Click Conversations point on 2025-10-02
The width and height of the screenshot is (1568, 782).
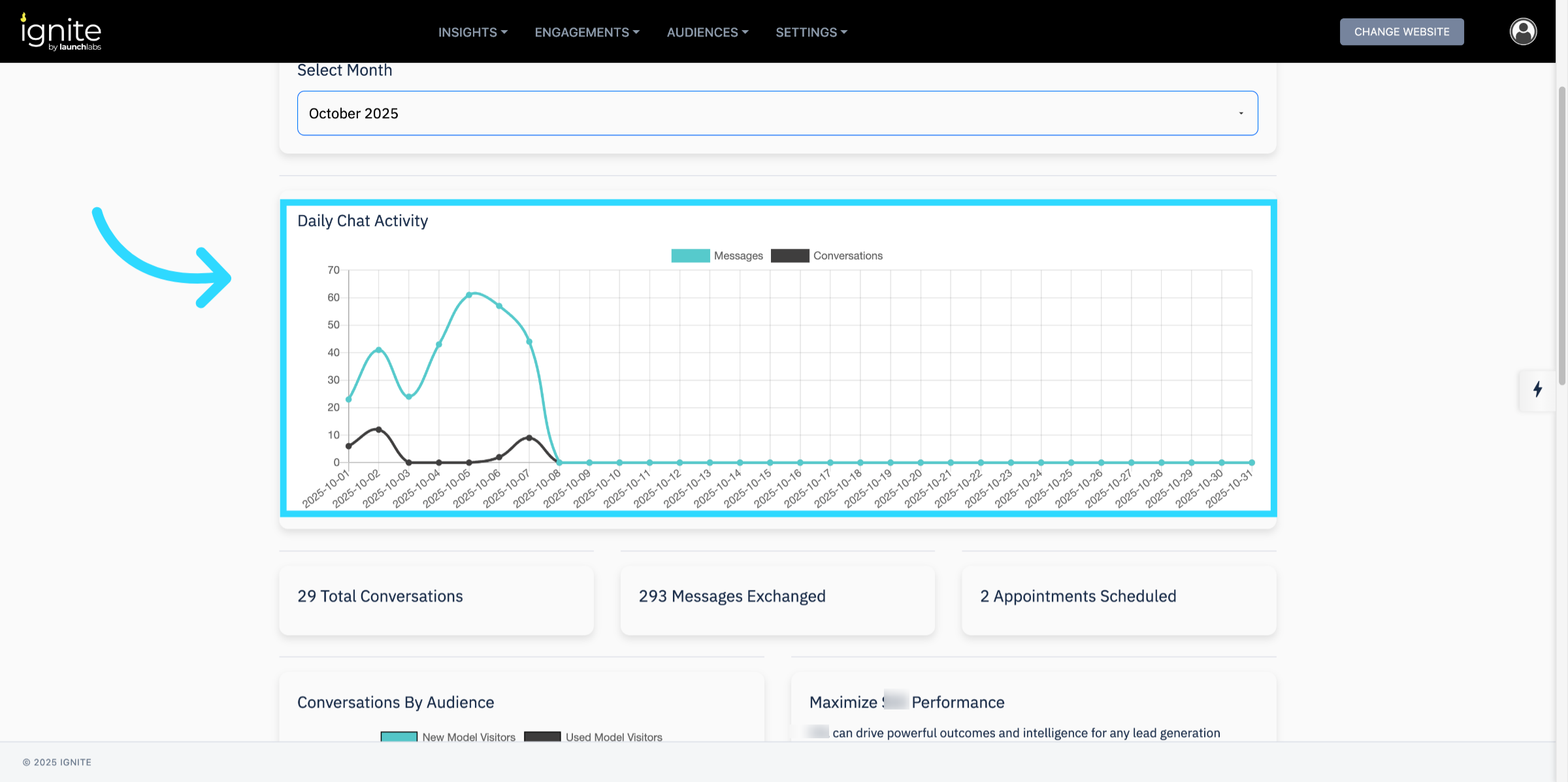(x=378, y=429)
